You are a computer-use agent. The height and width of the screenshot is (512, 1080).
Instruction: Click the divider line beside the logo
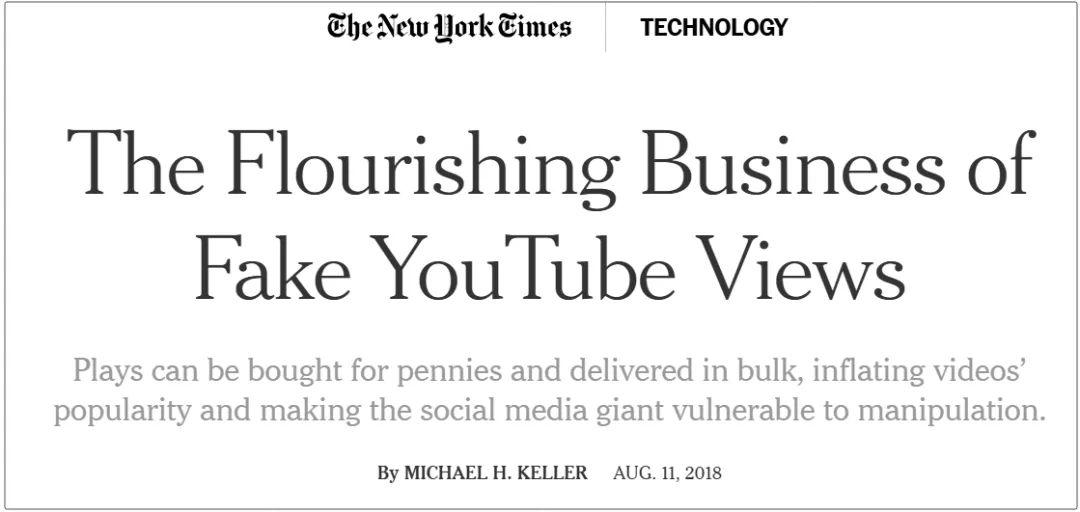coord(605,27)
